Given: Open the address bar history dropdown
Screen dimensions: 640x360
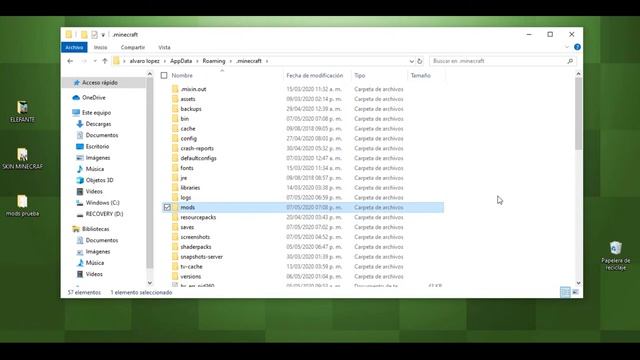Looking at the screenshot, I should 411,61.
